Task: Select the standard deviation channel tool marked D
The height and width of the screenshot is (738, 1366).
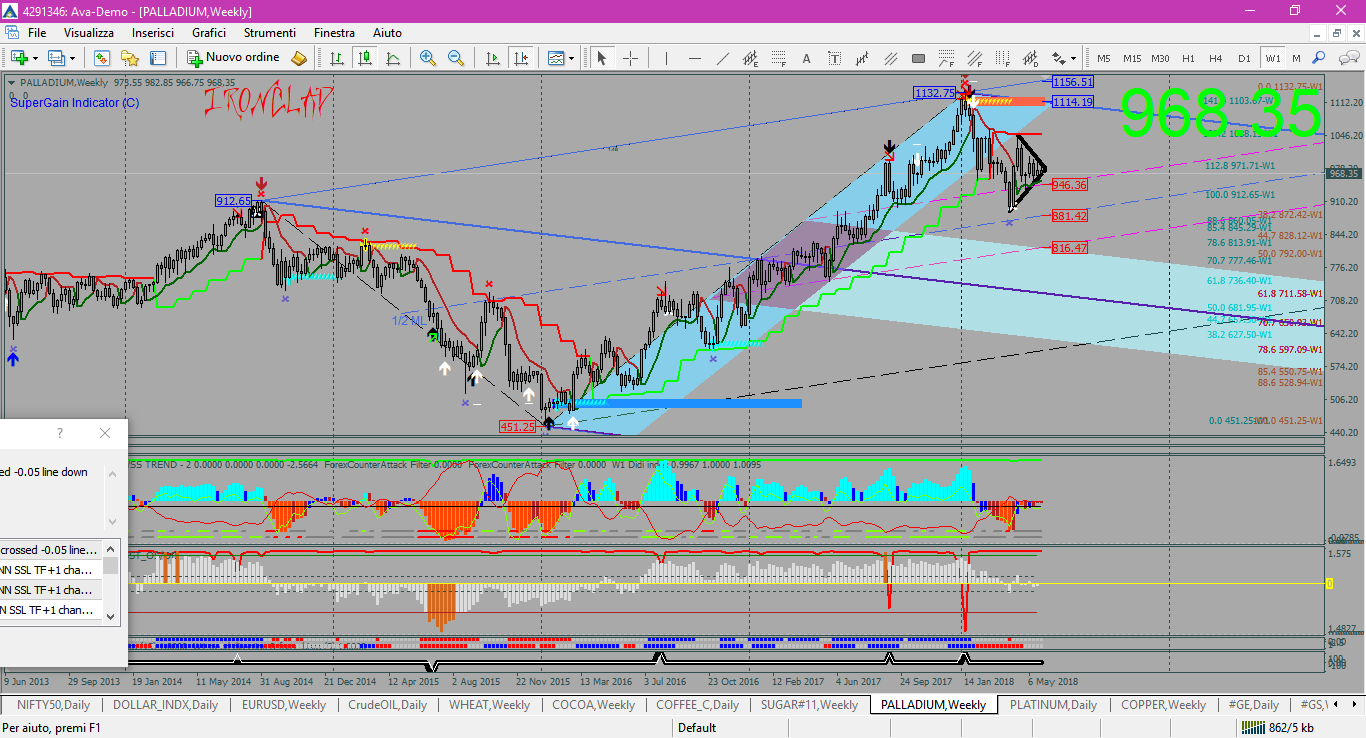Action: pyautogui.click(x=1030, y=58)
